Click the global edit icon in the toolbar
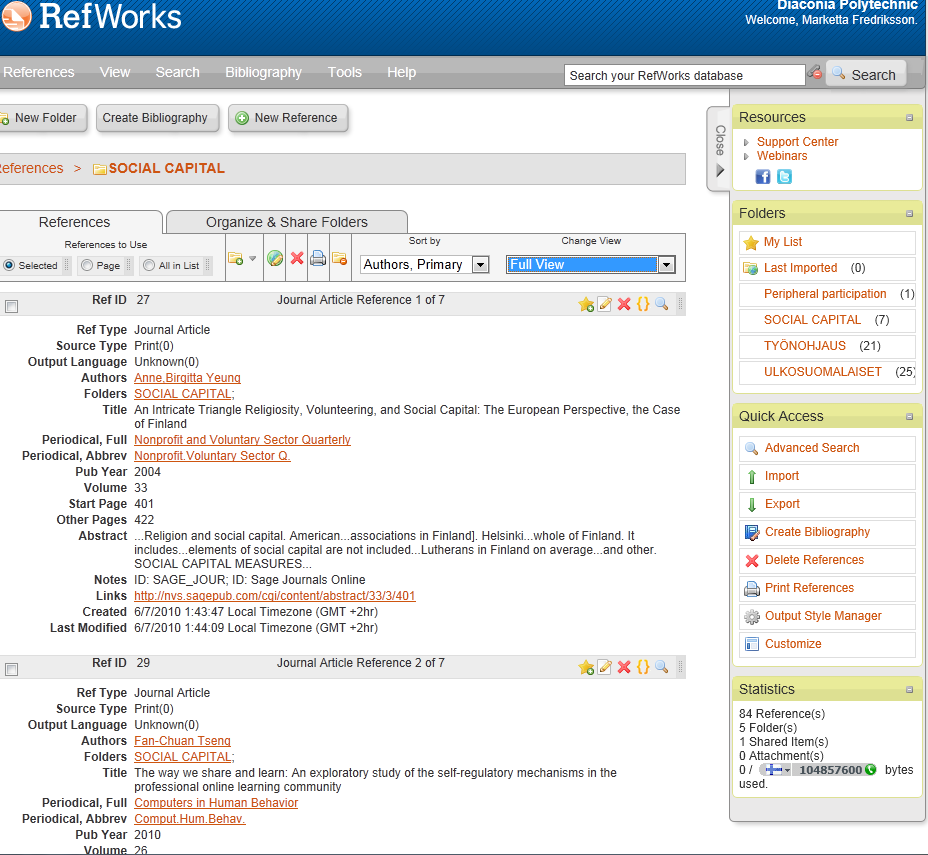 [275, 259]
